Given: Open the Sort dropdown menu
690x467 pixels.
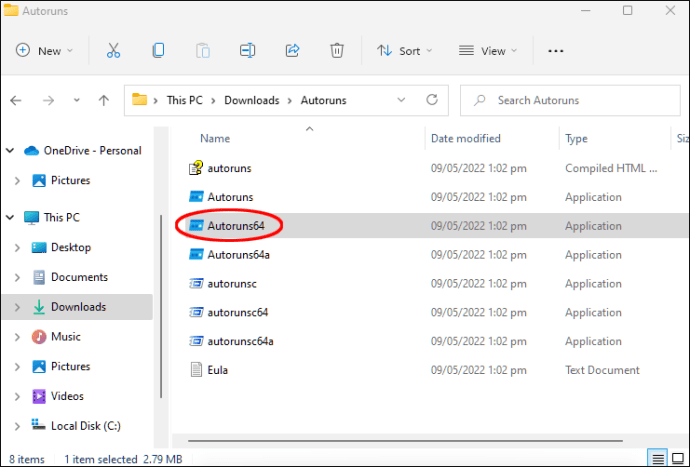Looking at the screenshot, I should 404,50.
